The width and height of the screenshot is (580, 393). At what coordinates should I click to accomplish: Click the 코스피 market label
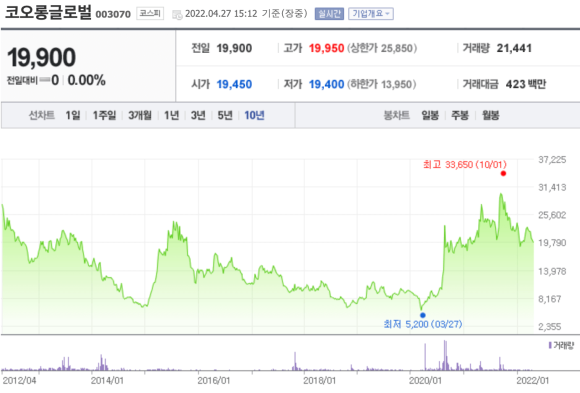[150, 13]
